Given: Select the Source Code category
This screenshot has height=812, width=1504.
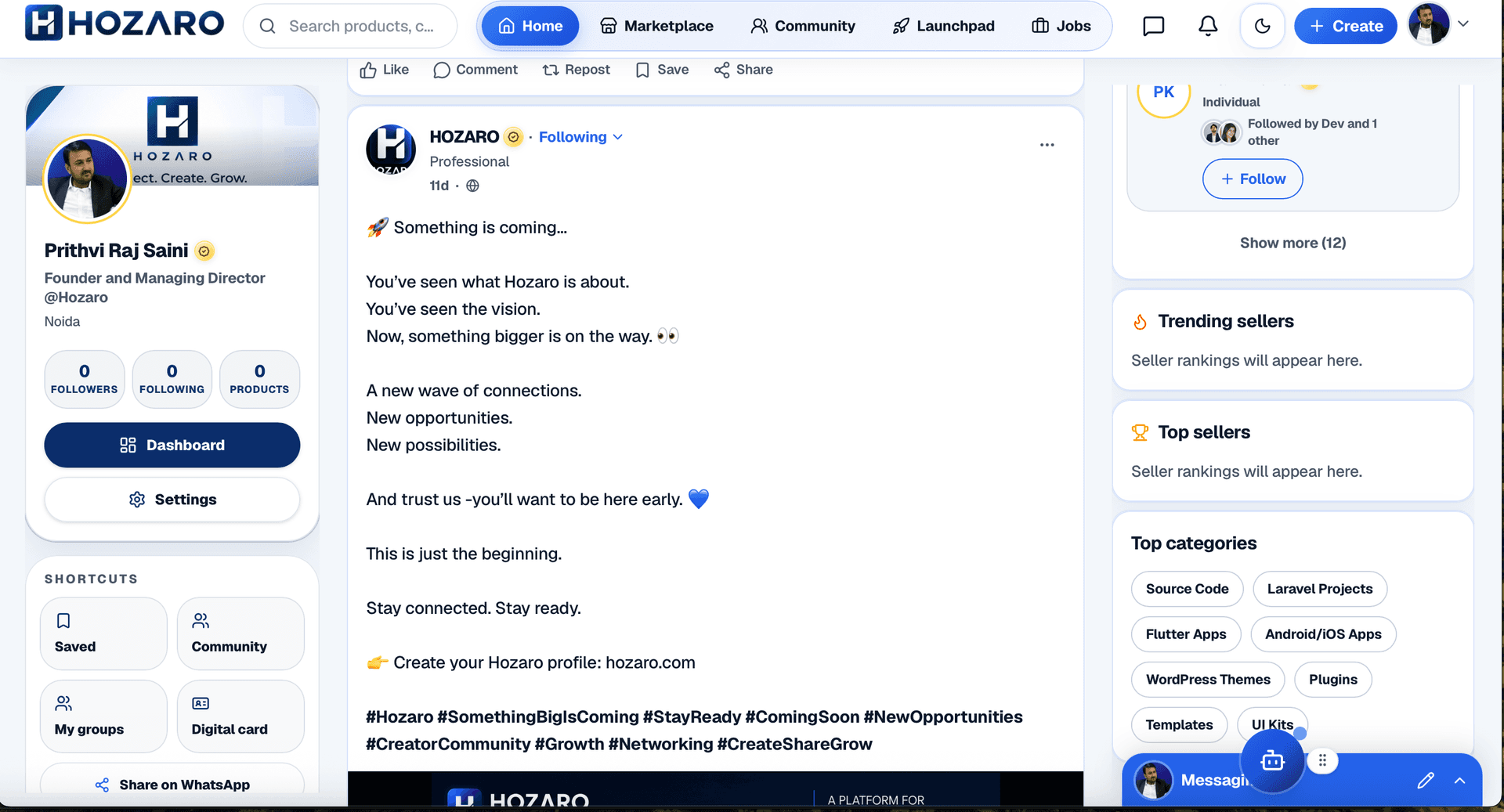Looking at the screenshot, I should pyautogui.click(x=1187, y=589).
